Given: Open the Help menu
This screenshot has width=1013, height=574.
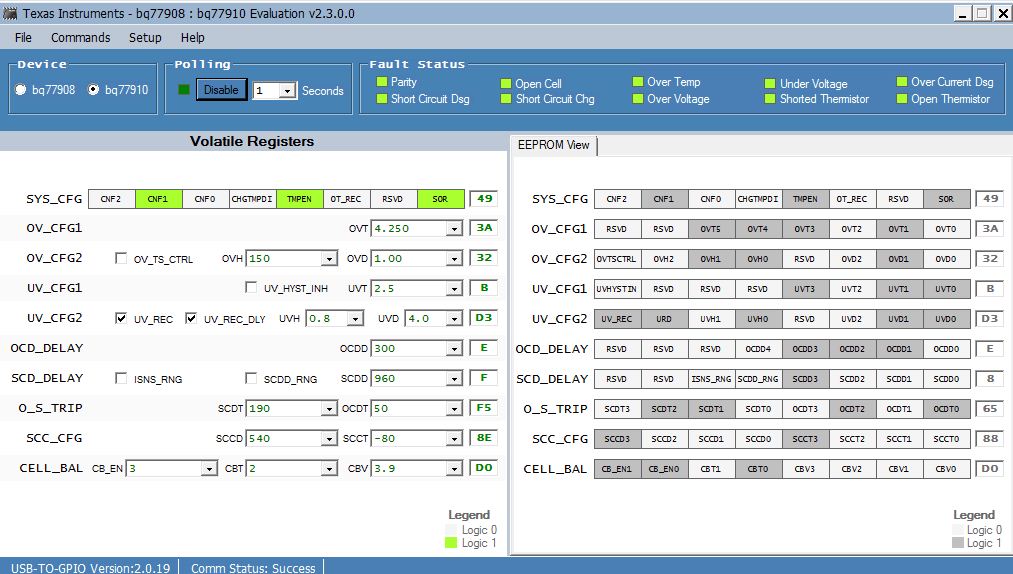Looking at the screenshot, I should tap(193, 37).
